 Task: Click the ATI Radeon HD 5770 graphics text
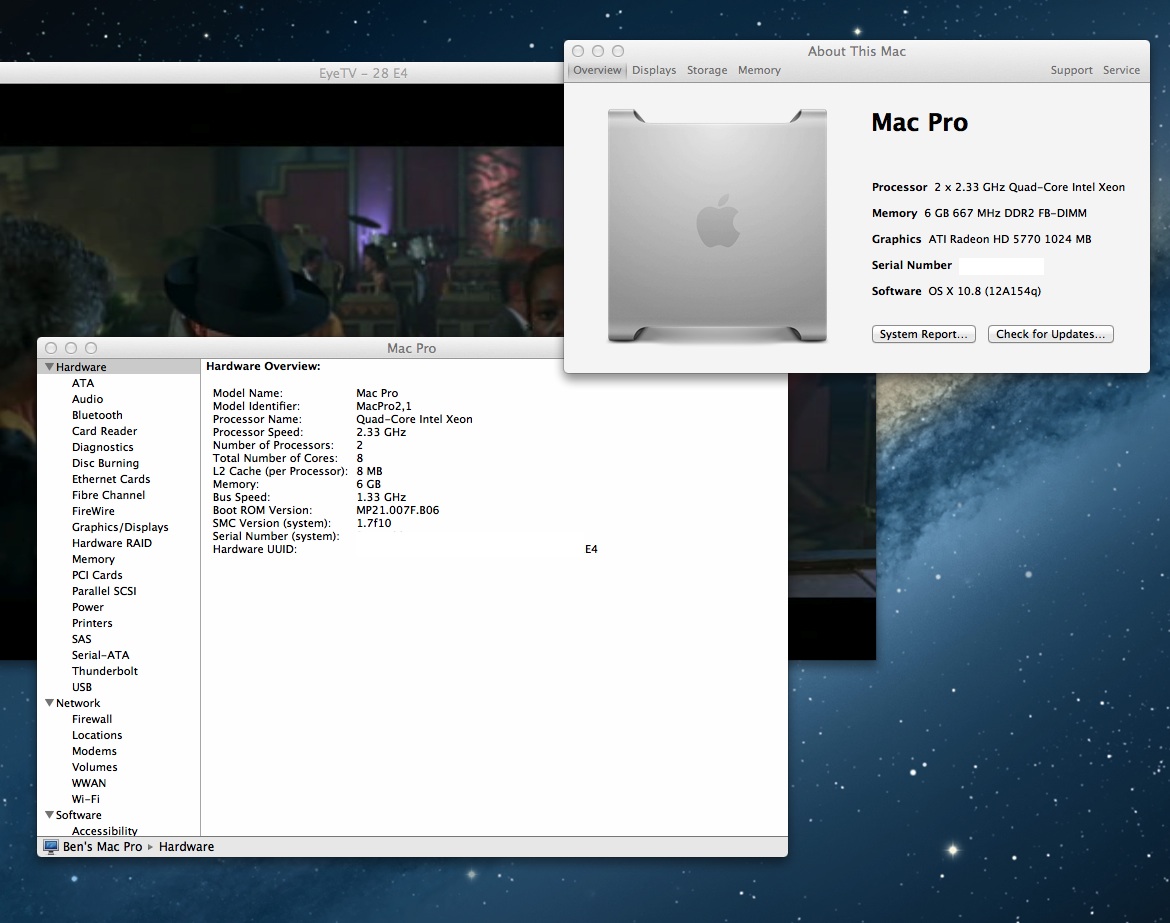1010,239
